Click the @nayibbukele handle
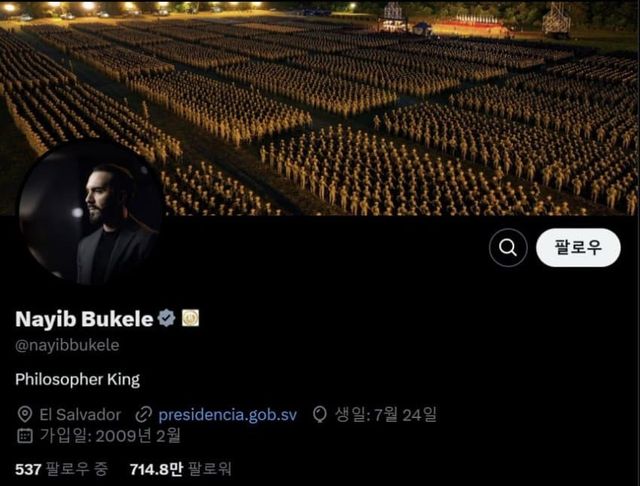 [67, 346]
